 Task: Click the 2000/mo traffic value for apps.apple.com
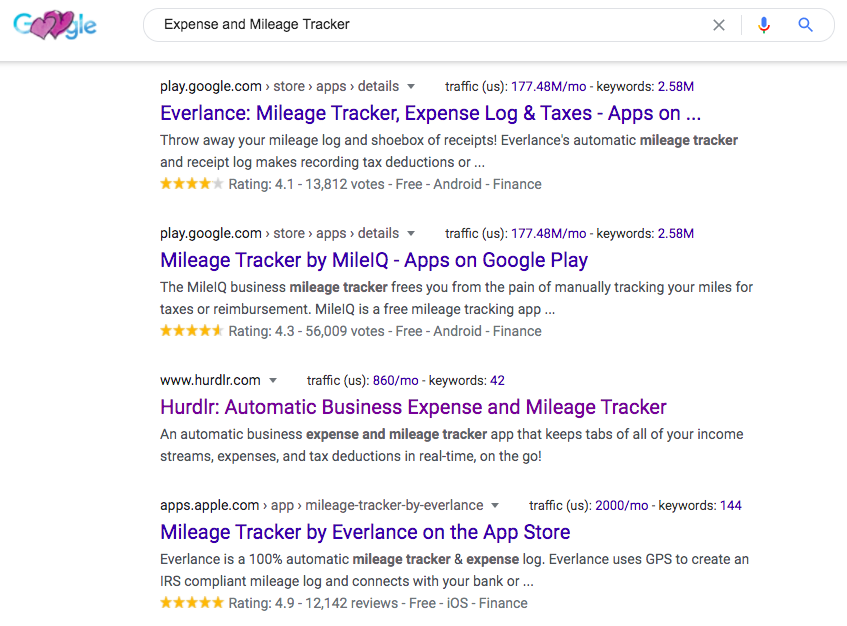[621, 506]
